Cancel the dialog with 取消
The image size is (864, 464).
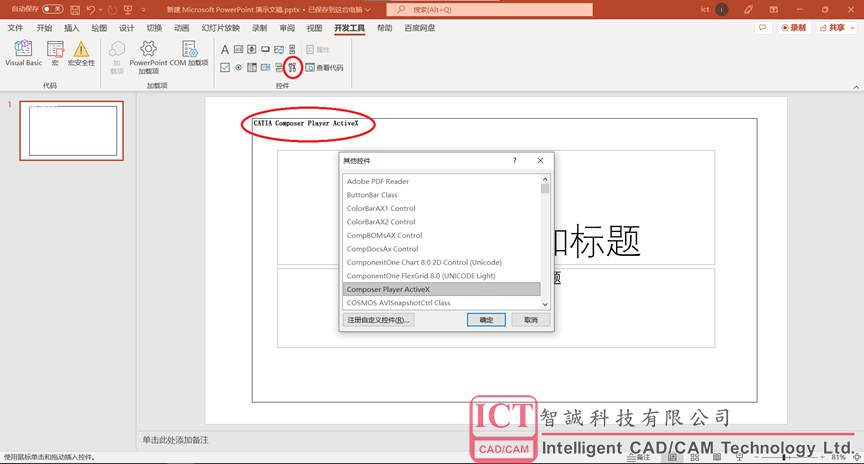(531, 320)
